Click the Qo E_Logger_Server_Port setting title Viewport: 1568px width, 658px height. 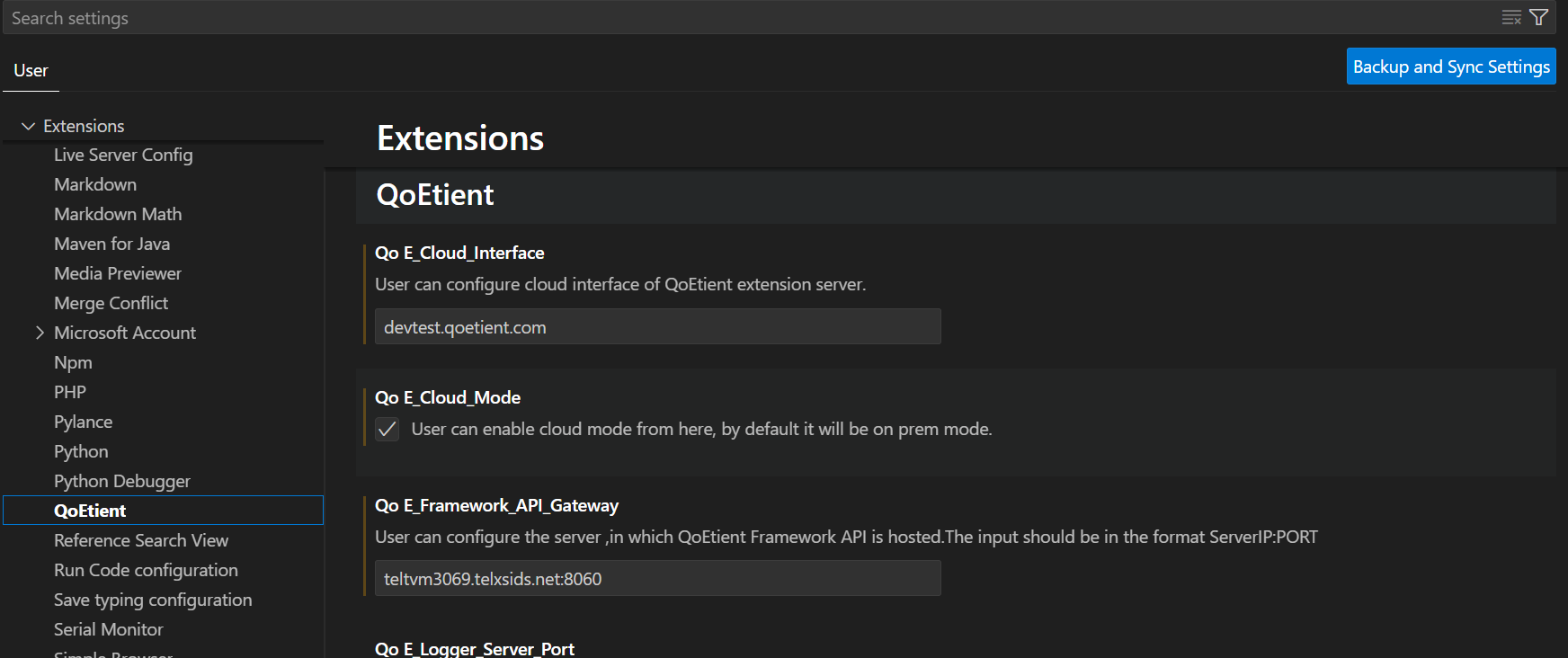click(475, 648)
